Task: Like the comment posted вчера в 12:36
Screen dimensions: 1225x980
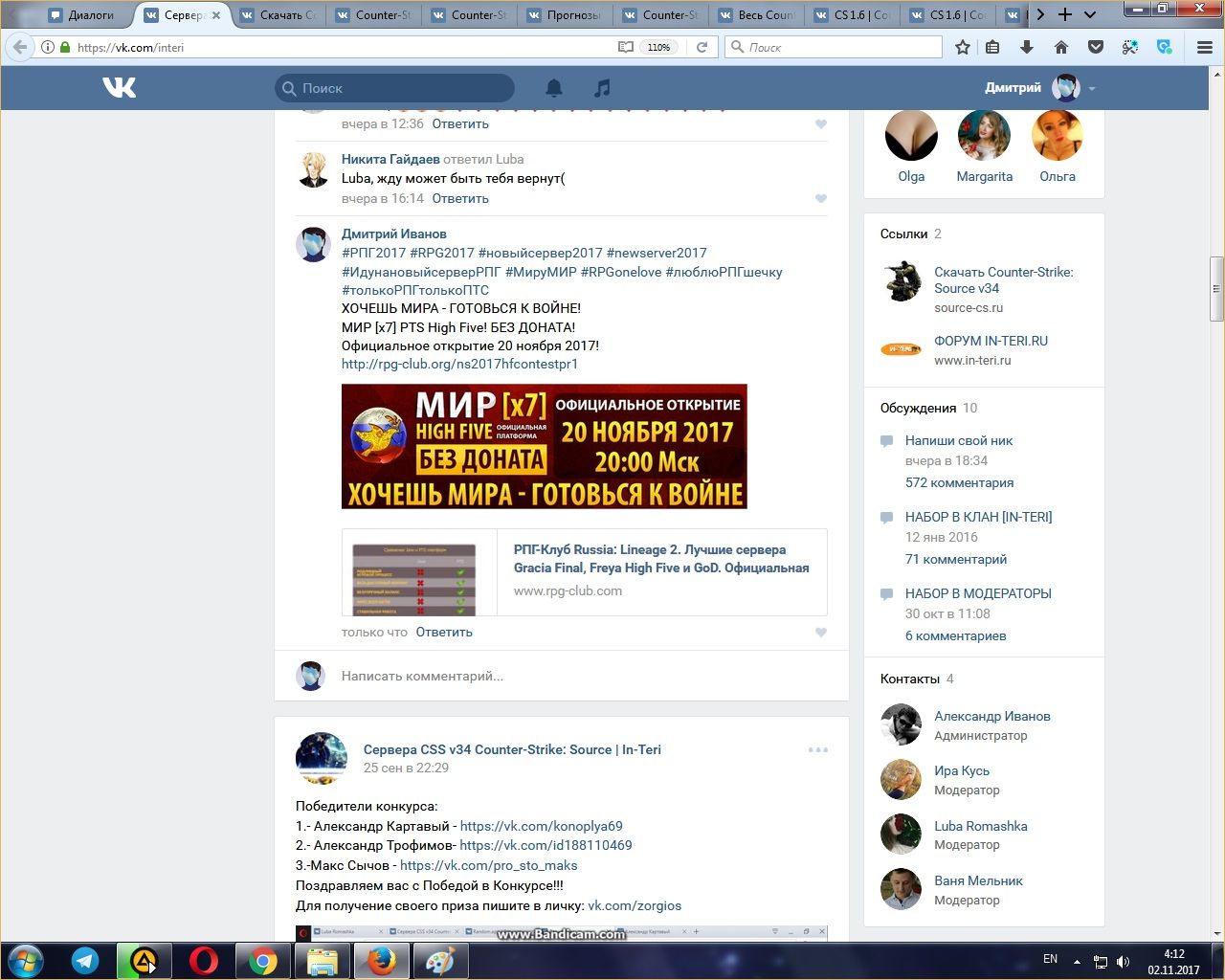Action: click(x=820, y=124)
